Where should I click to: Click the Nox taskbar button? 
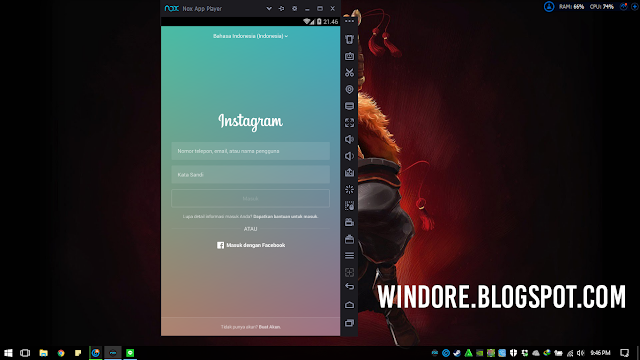click(x=113, y=353)
